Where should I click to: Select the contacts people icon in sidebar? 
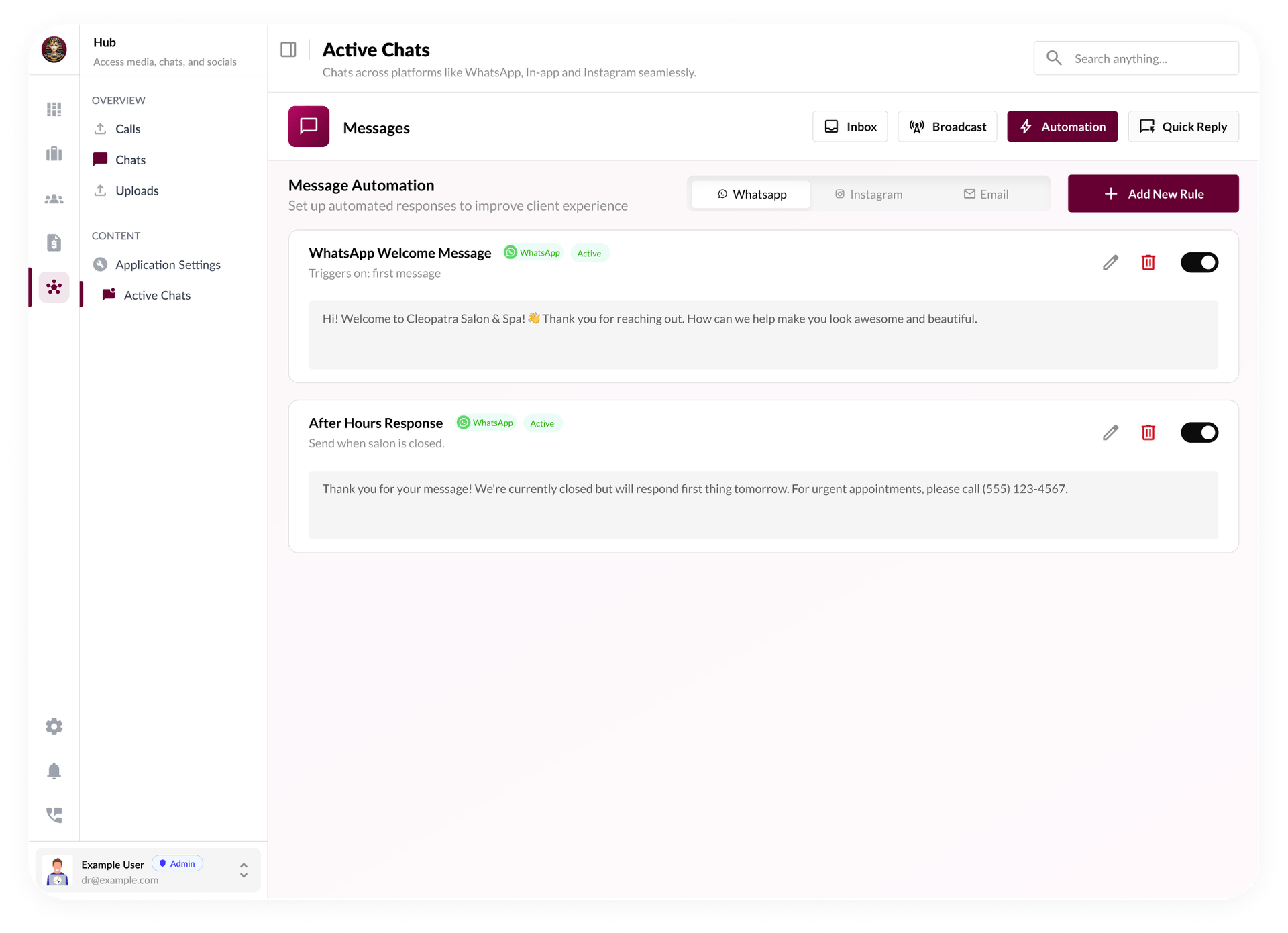(54, 199)
